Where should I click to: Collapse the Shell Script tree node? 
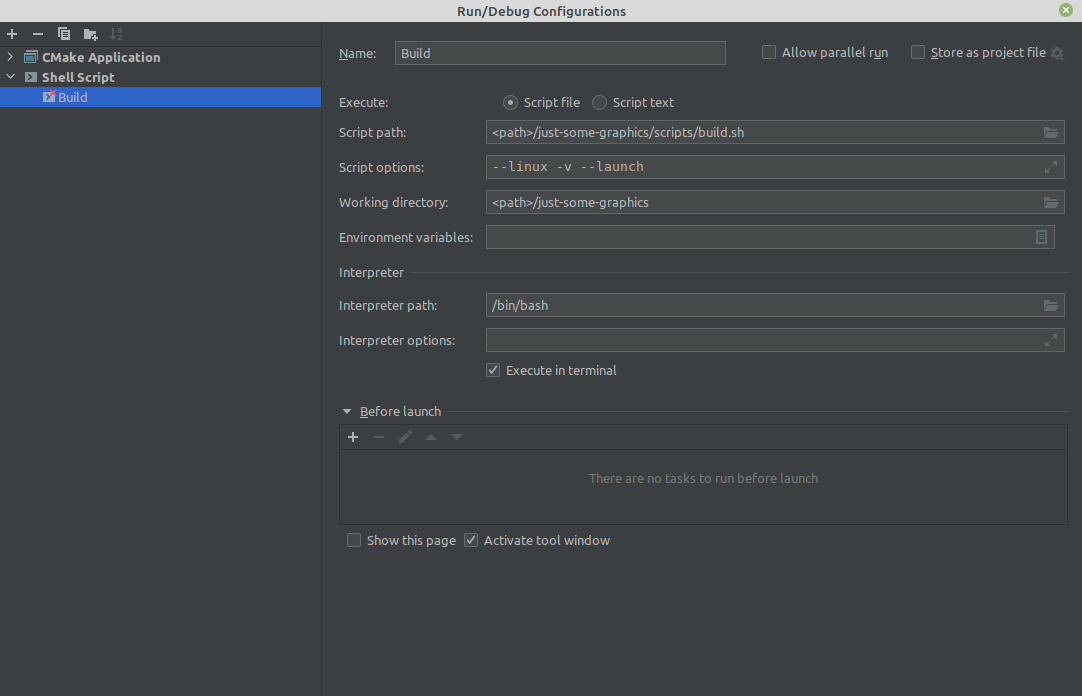[x=10, y=77]
